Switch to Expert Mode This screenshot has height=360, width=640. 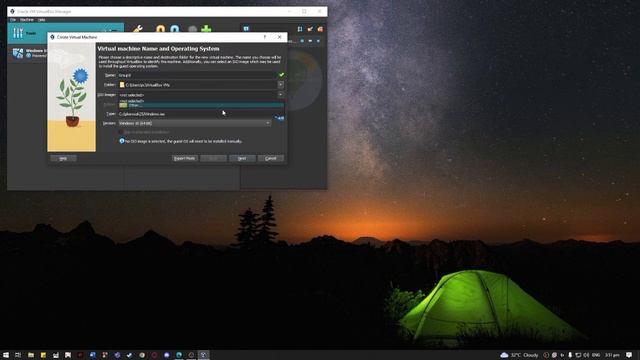point(184,158)
